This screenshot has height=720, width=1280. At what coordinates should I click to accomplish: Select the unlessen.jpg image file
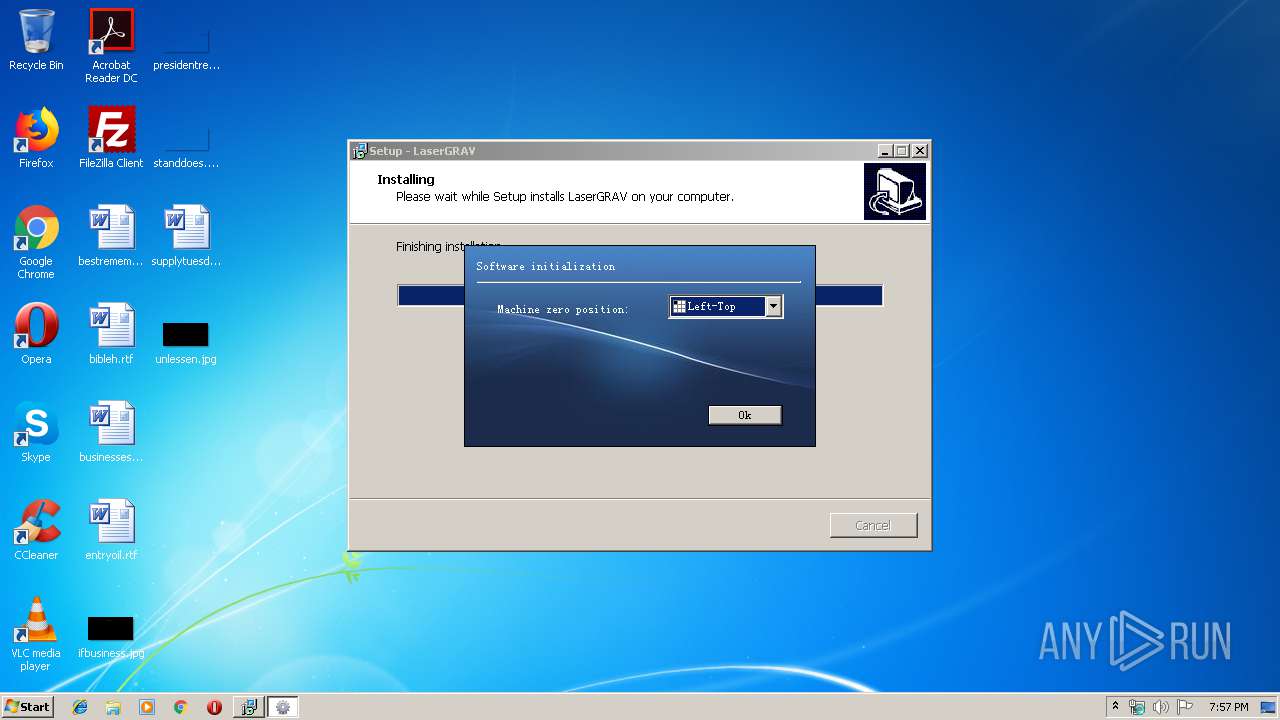click(186, 342)
